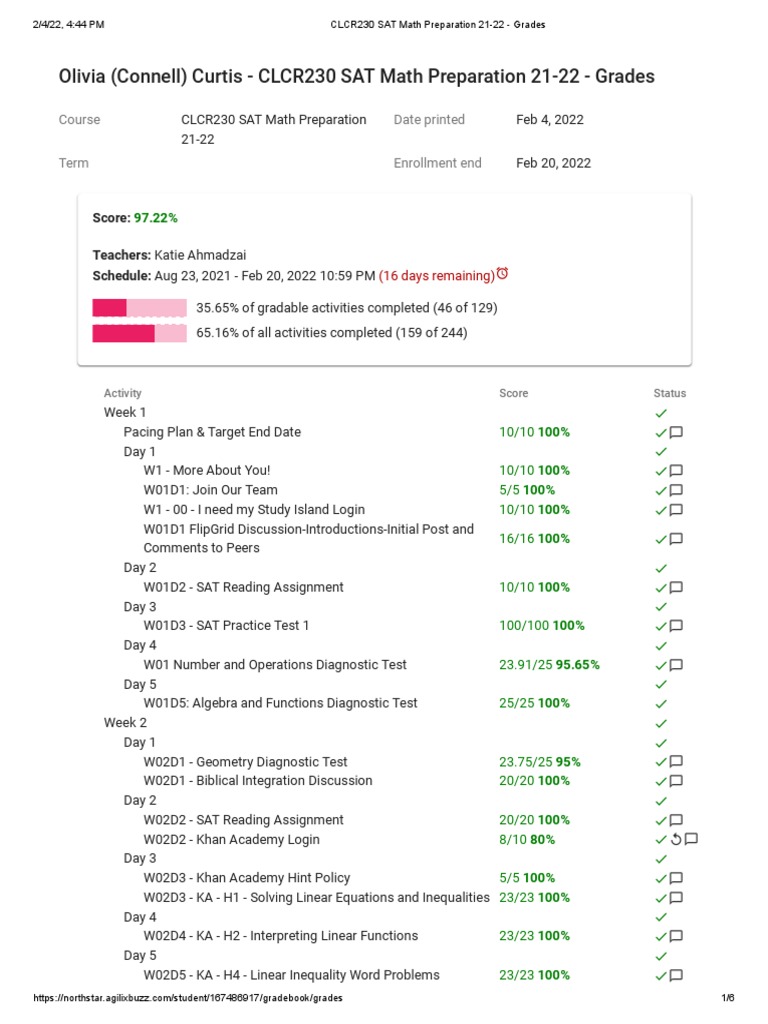Click the retry arrow icon for Khan Academy Login
The height and width of the screenshot is (1024, 768).
[675, 839]
